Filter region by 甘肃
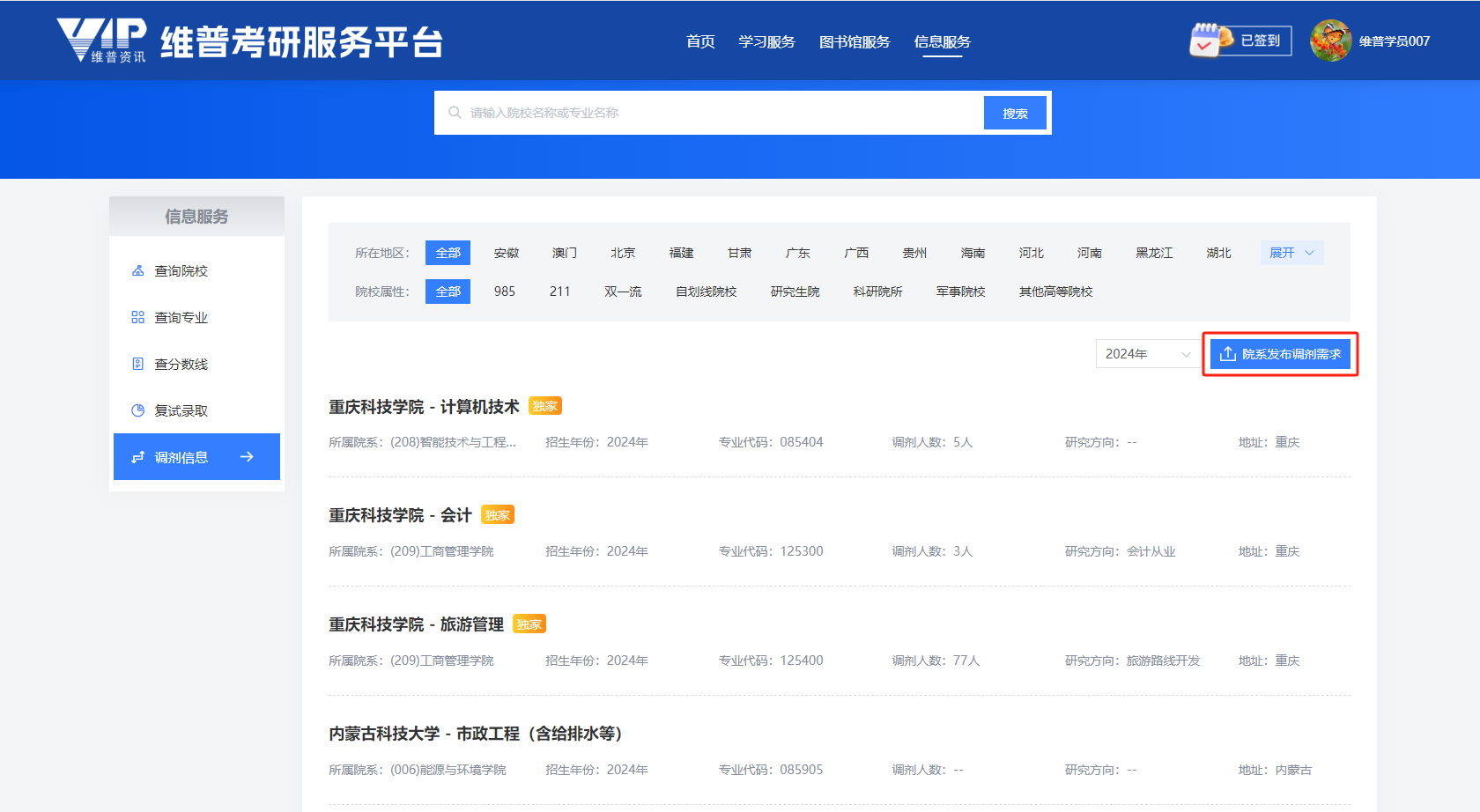Viewport: 1480px width, 812px height. tap(739, 253)
